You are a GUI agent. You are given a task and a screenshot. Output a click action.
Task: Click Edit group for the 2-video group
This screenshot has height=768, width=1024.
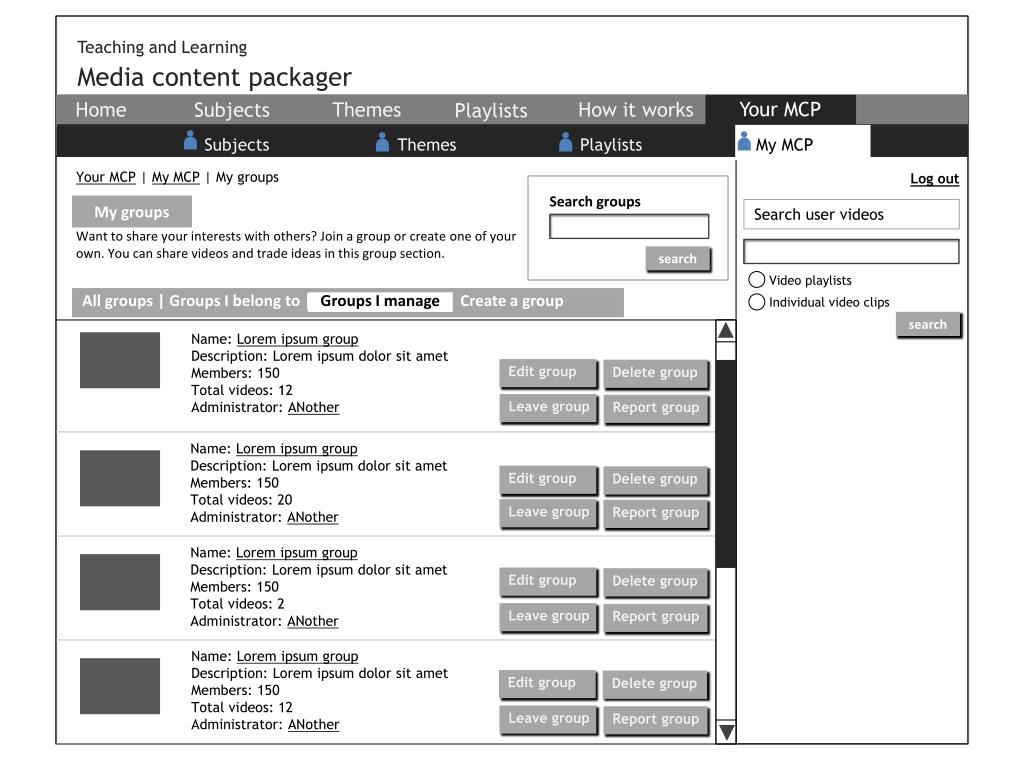pyautogui.click(x=548, y=581)
